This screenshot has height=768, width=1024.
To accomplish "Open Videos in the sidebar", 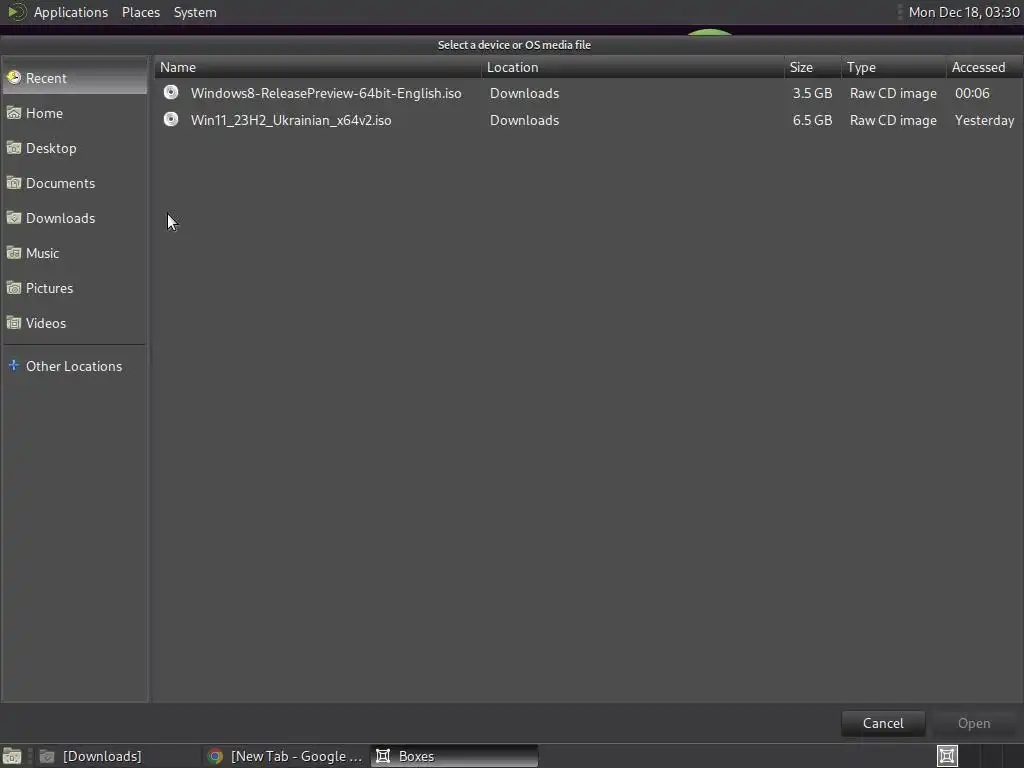I will [x=74, y=323].
